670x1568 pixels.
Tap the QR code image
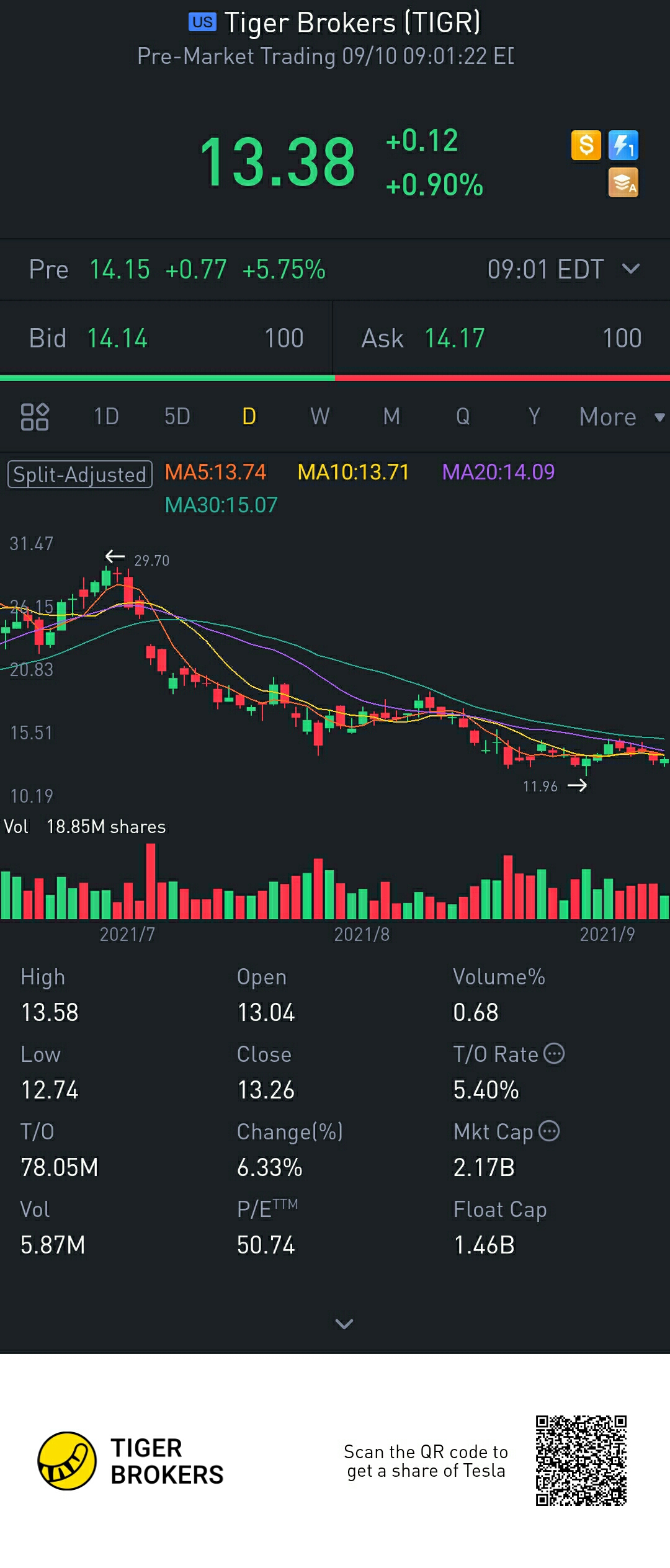(x=581, y=1461)
